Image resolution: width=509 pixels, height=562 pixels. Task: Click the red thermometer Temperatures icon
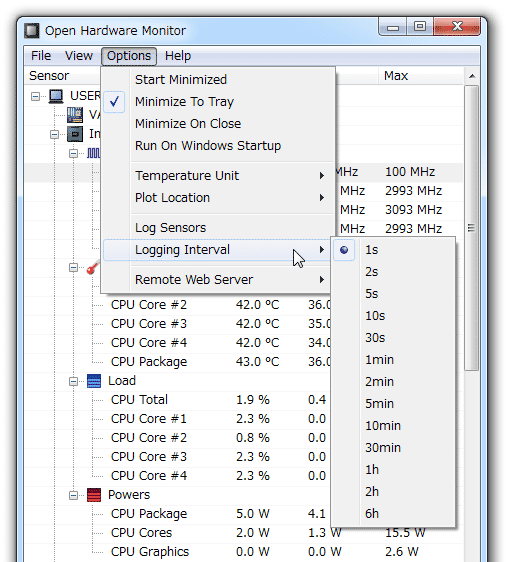coord(93,267)
